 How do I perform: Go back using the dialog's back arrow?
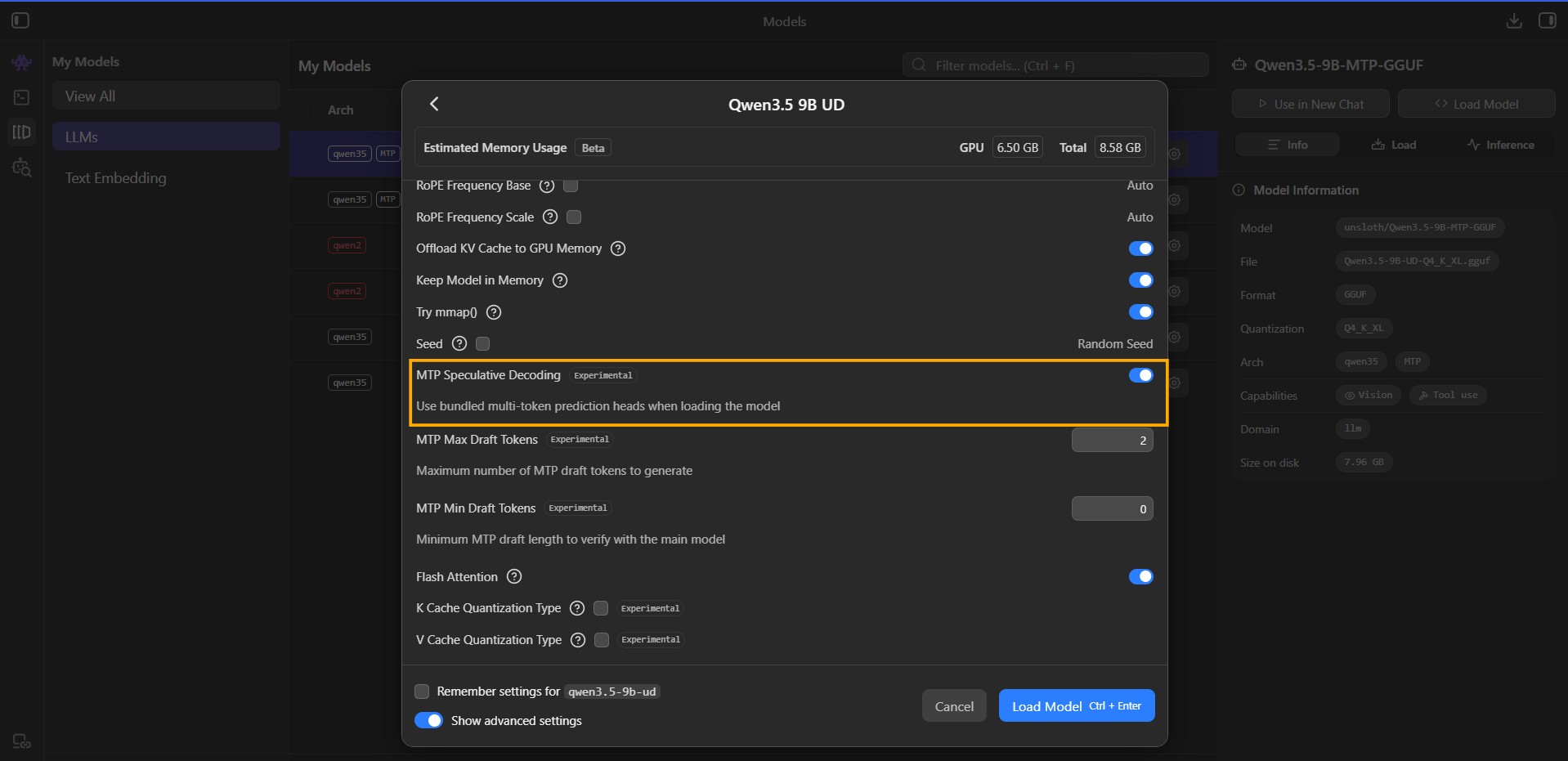pos(434,104)
